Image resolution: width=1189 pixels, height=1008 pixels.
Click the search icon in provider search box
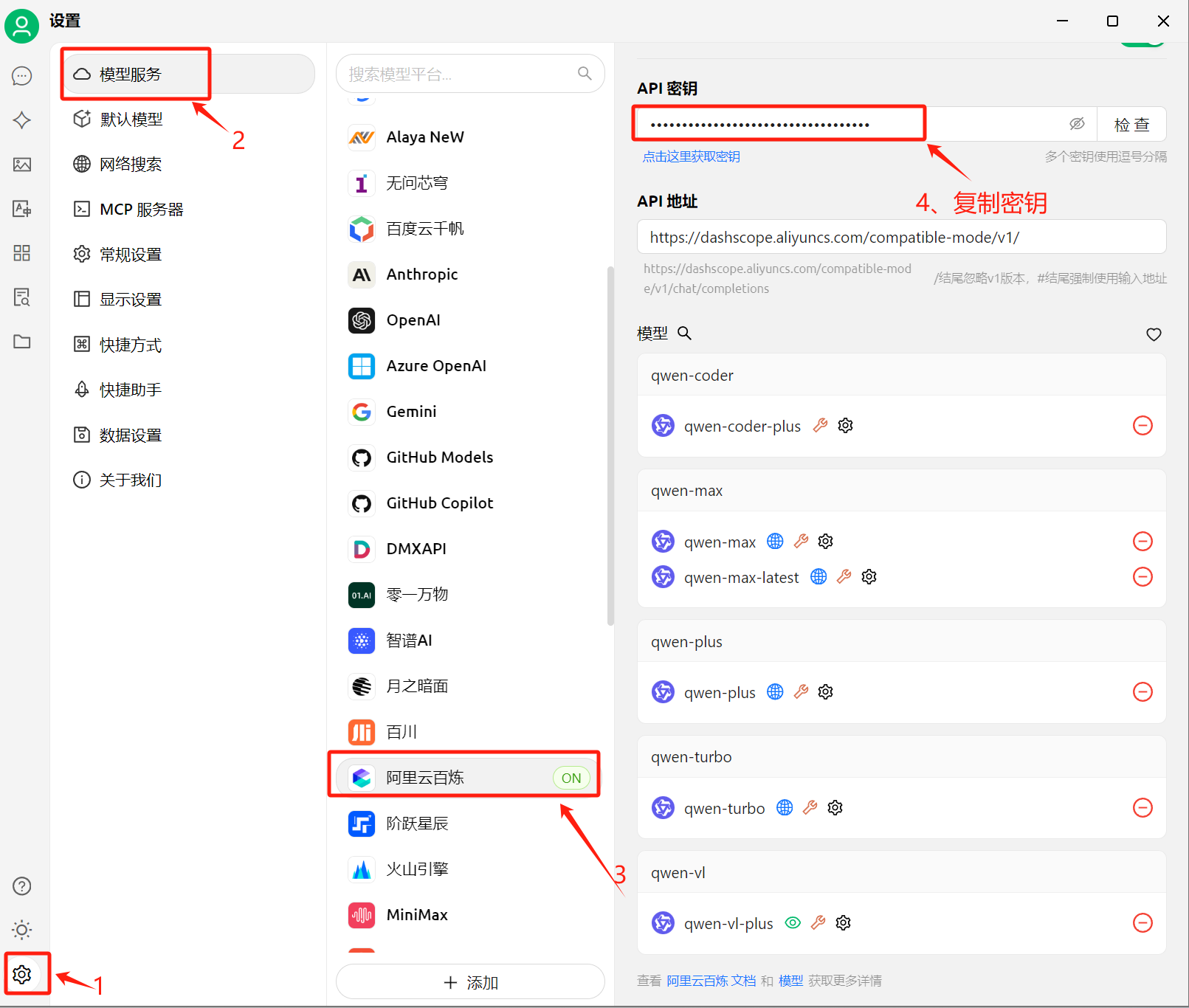coord(585,73)
